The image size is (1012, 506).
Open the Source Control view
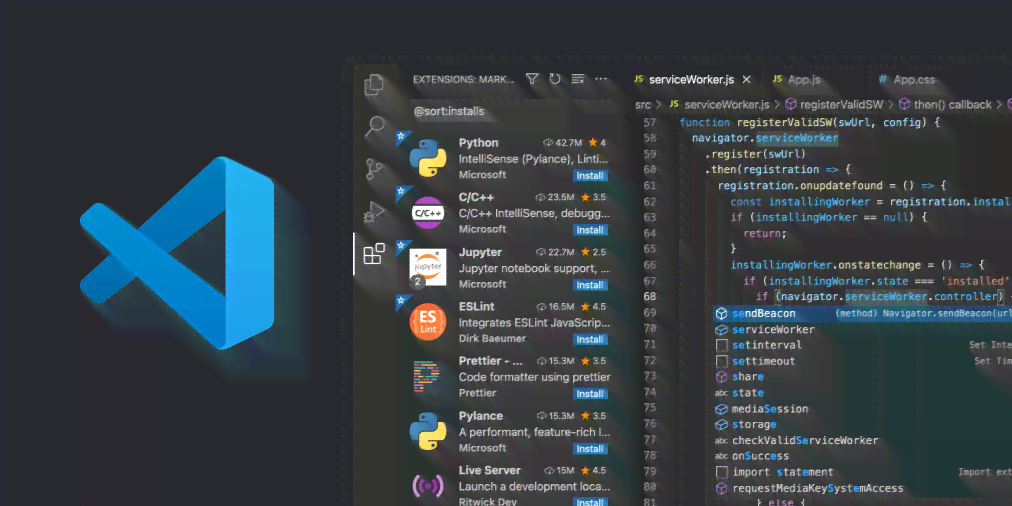(x=374, y=169)
